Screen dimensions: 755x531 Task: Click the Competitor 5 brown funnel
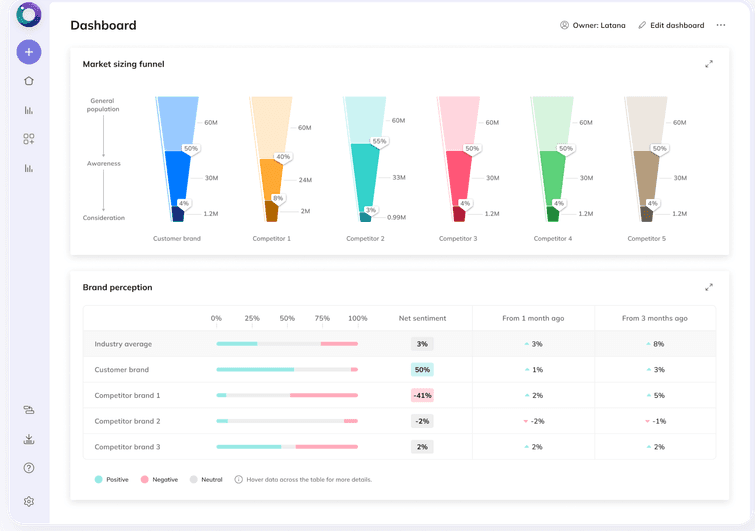(x=646, y=159)
